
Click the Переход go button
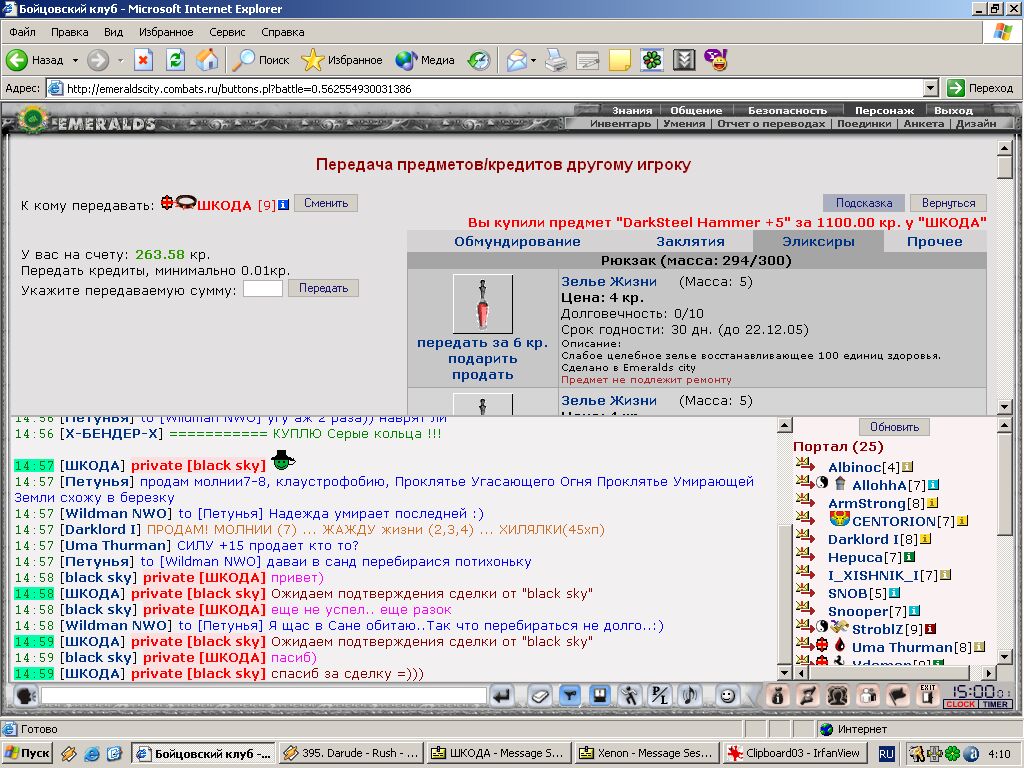click(980, 88)
